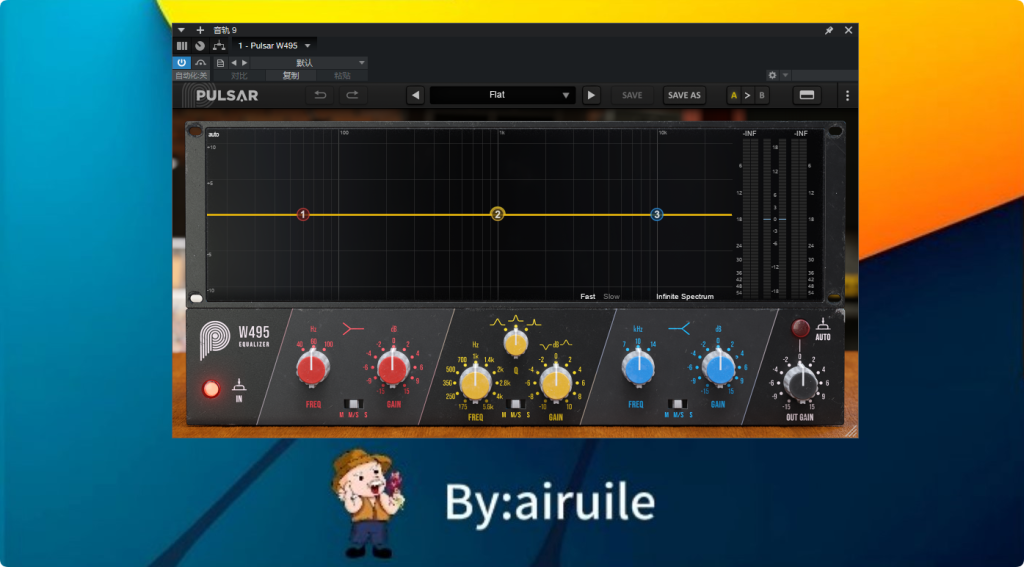Click the undo arrow button
This screenshot has width=1024, height=567.
pyautogui.click(x=320, y=95)
